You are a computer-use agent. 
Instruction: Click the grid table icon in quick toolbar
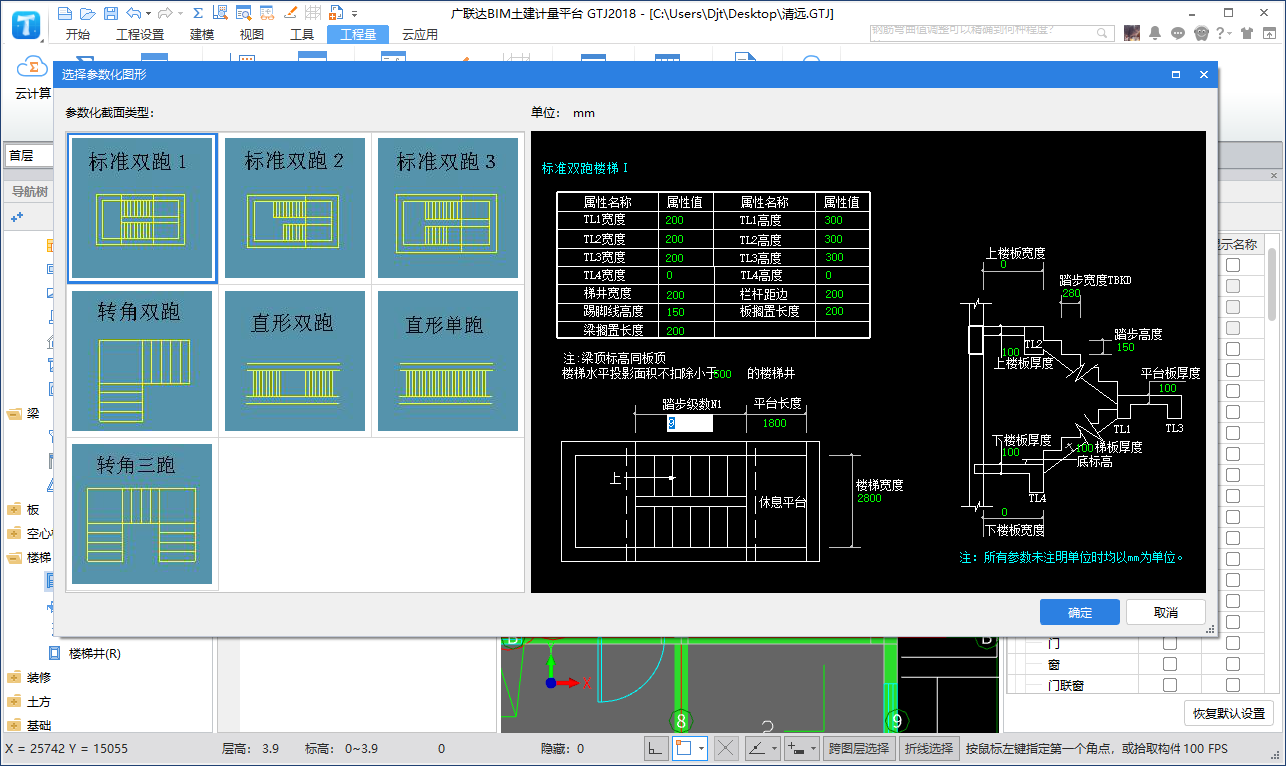tap(313, 13)
